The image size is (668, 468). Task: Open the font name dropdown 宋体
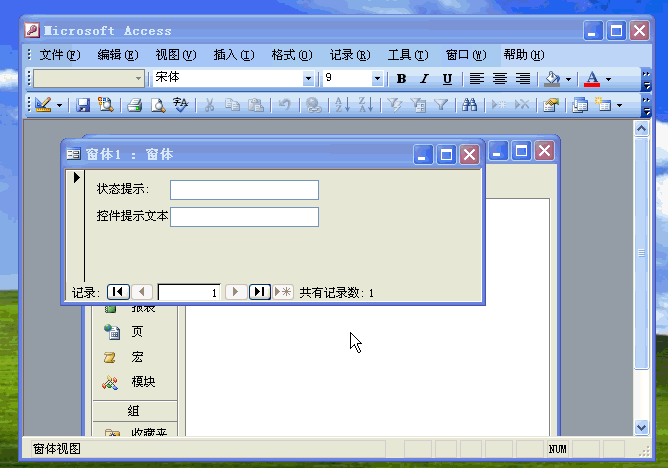308,78
